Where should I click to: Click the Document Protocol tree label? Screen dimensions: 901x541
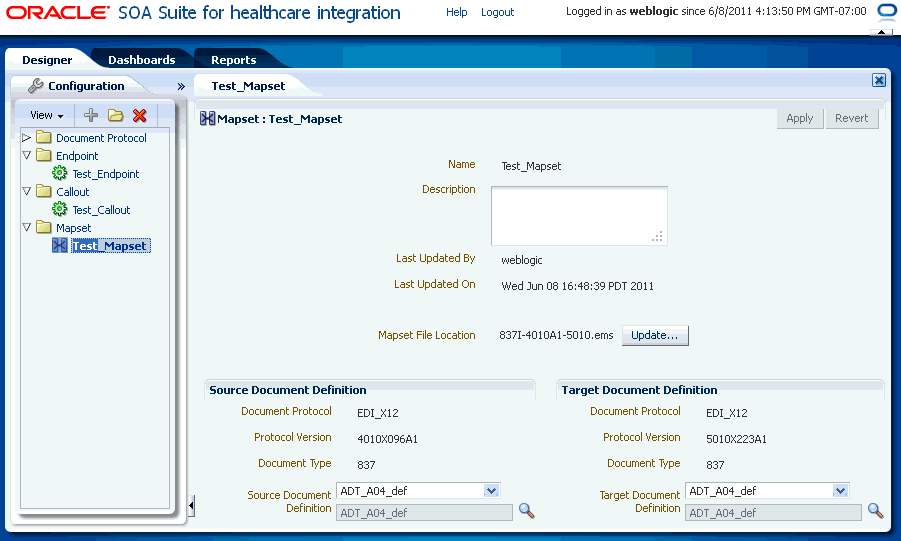pyautogui.click(x=101, y=138)
